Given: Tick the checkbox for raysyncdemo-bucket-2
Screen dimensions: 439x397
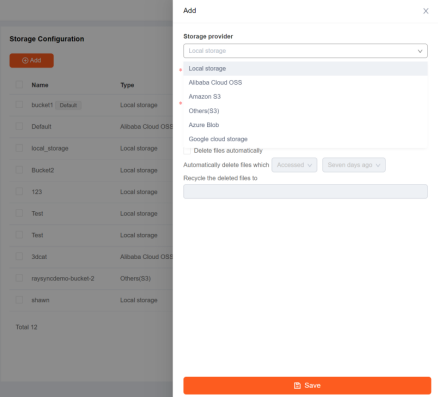Looking at the screenshot, I should click(x=19, y=278).
